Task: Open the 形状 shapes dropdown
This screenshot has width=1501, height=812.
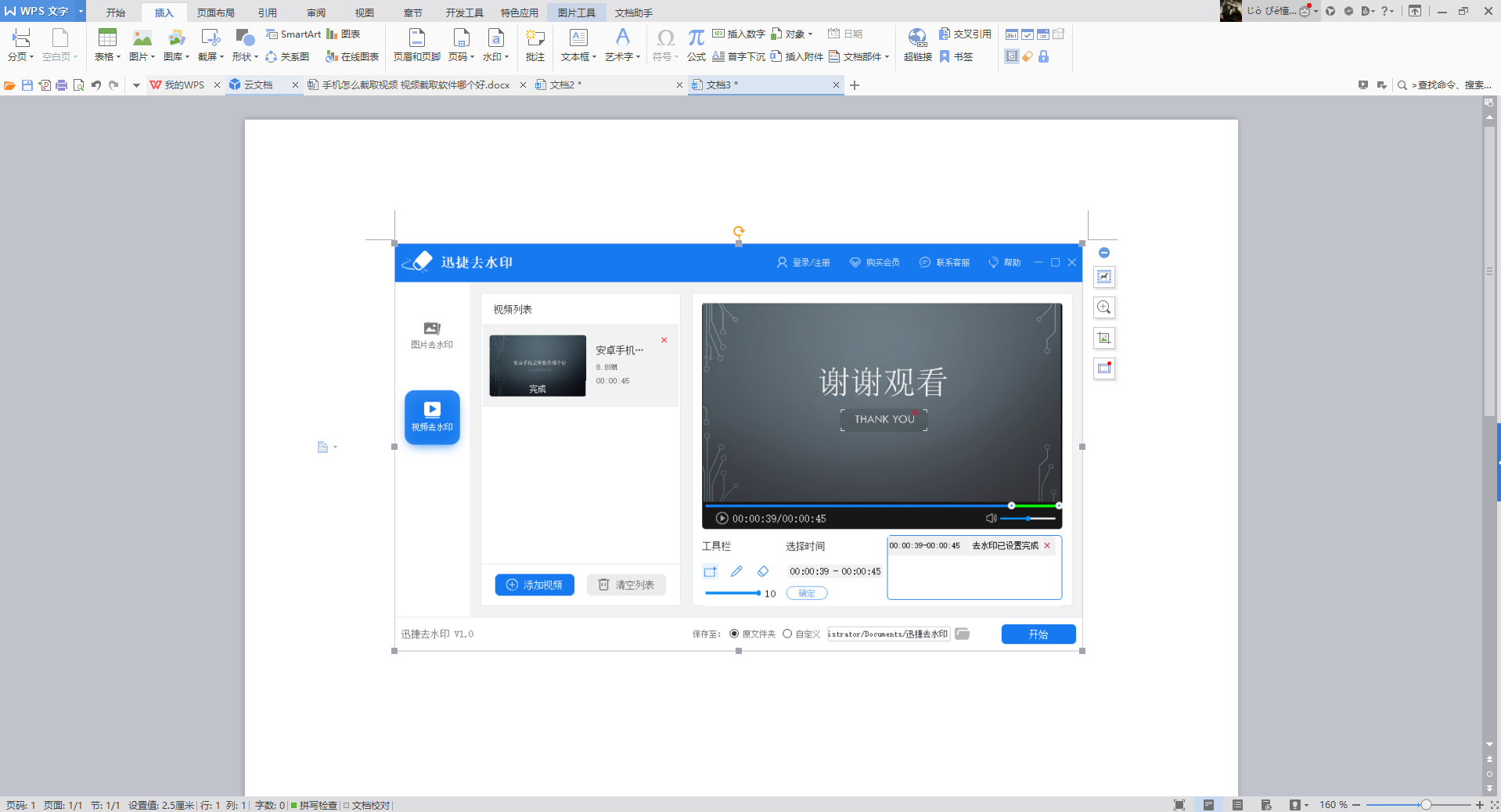Action: click(245, 57)
